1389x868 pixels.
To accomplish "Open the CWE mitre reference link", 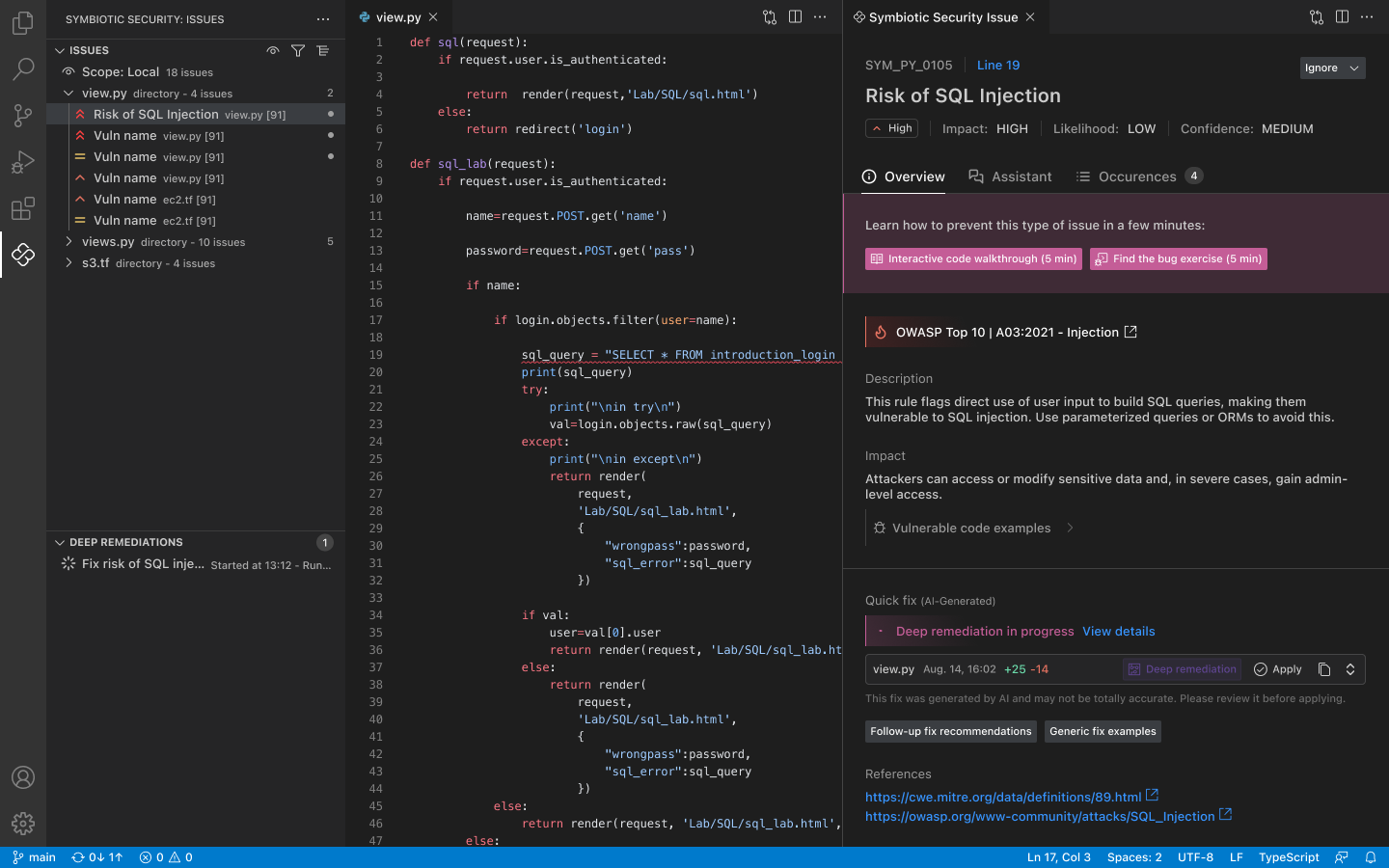I will click(x=1002, y=797).
